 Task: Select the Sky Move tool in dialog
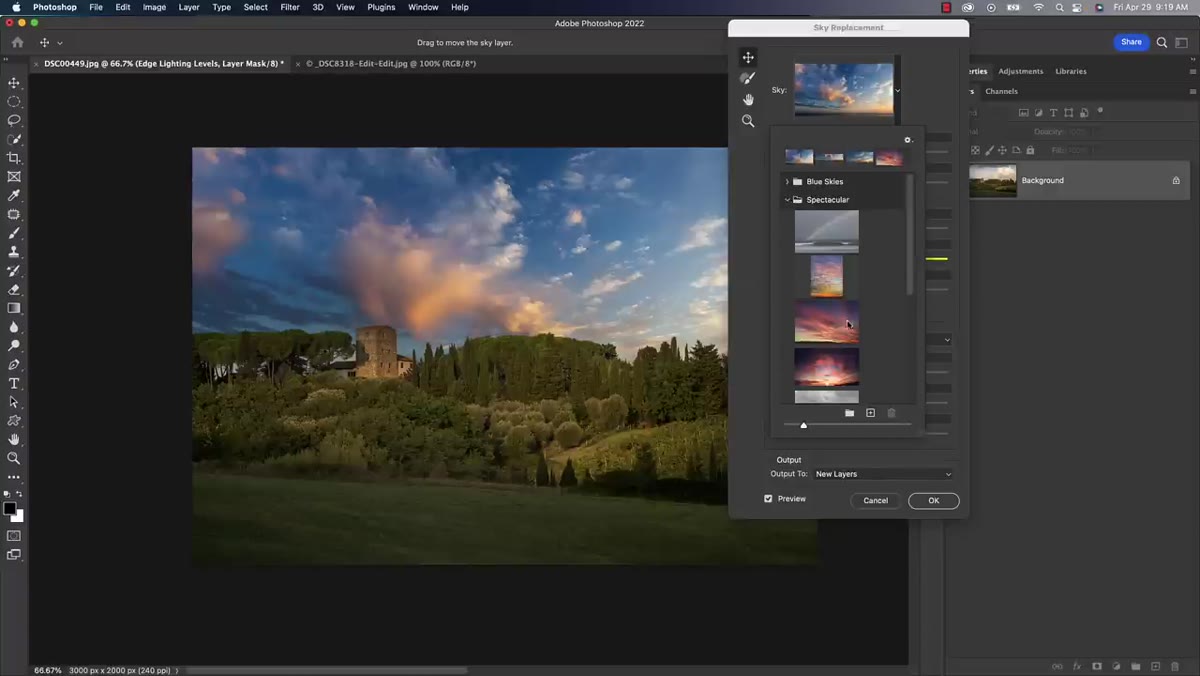(748, 57)
